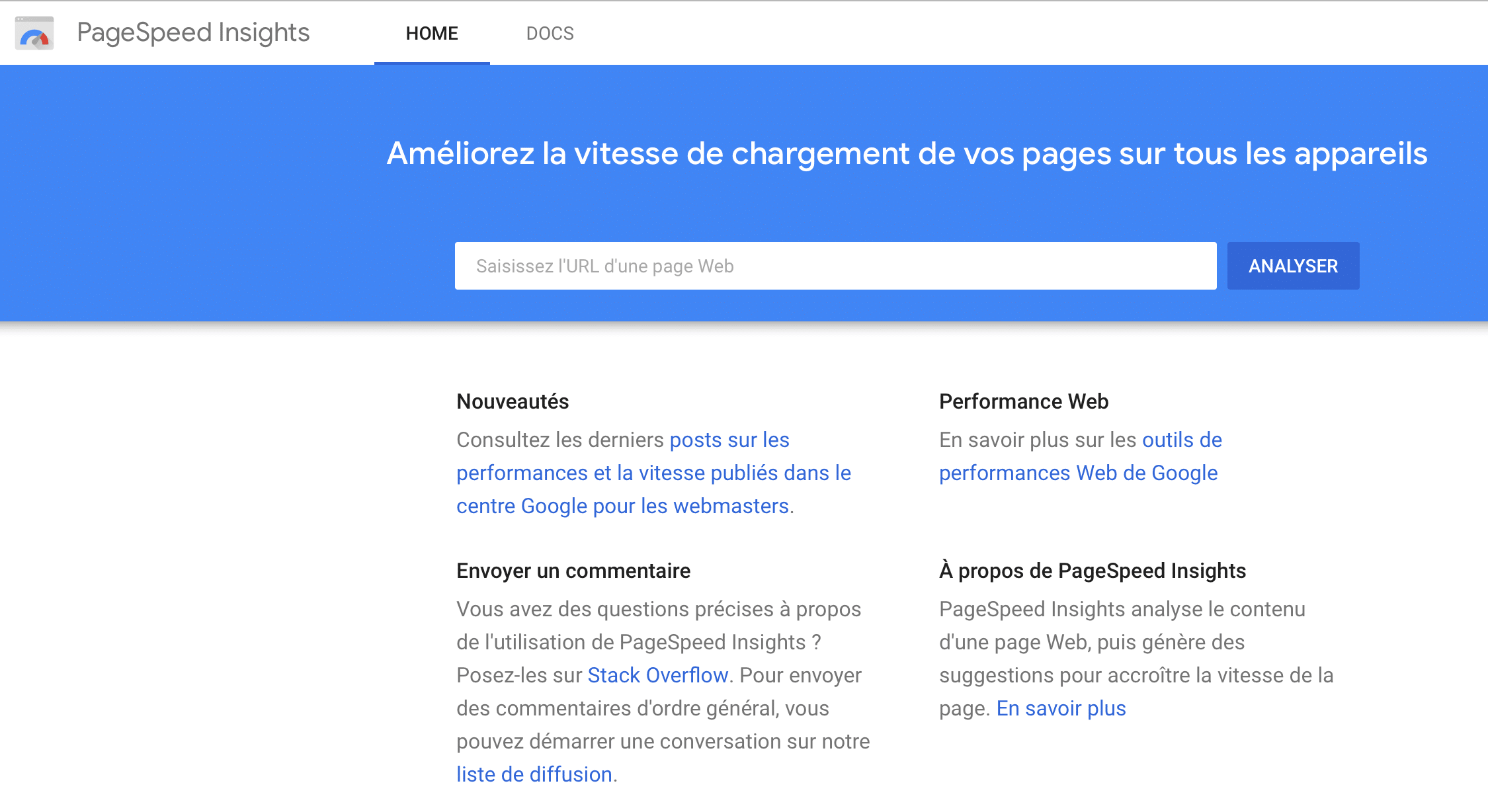Open the DOCS tab
The image size is (1488, 812).
(x=550, y=33)
